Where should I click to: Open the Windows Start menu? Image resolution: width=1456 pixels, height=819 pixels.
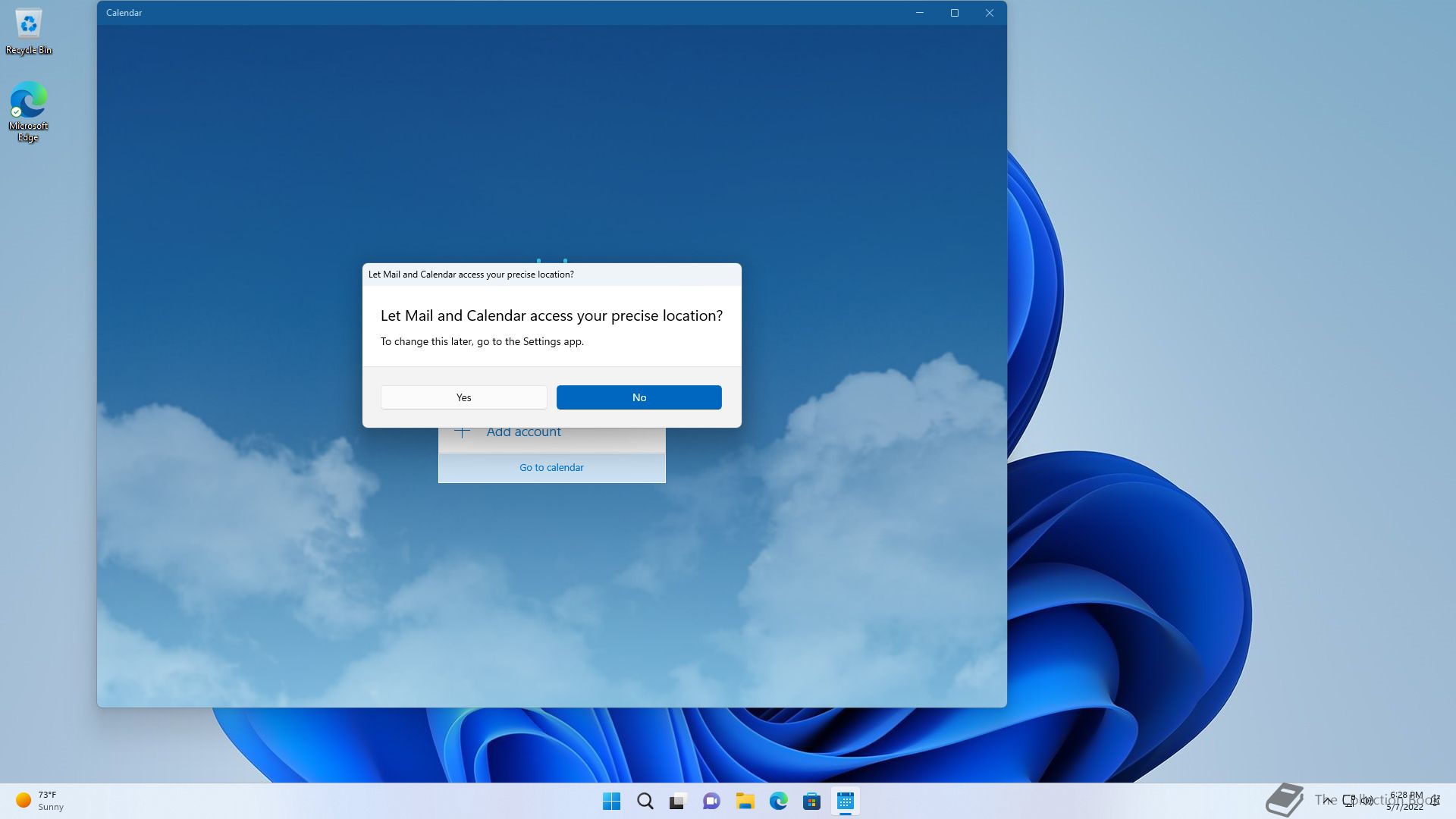pyautogui.click(x=611, y=801)
